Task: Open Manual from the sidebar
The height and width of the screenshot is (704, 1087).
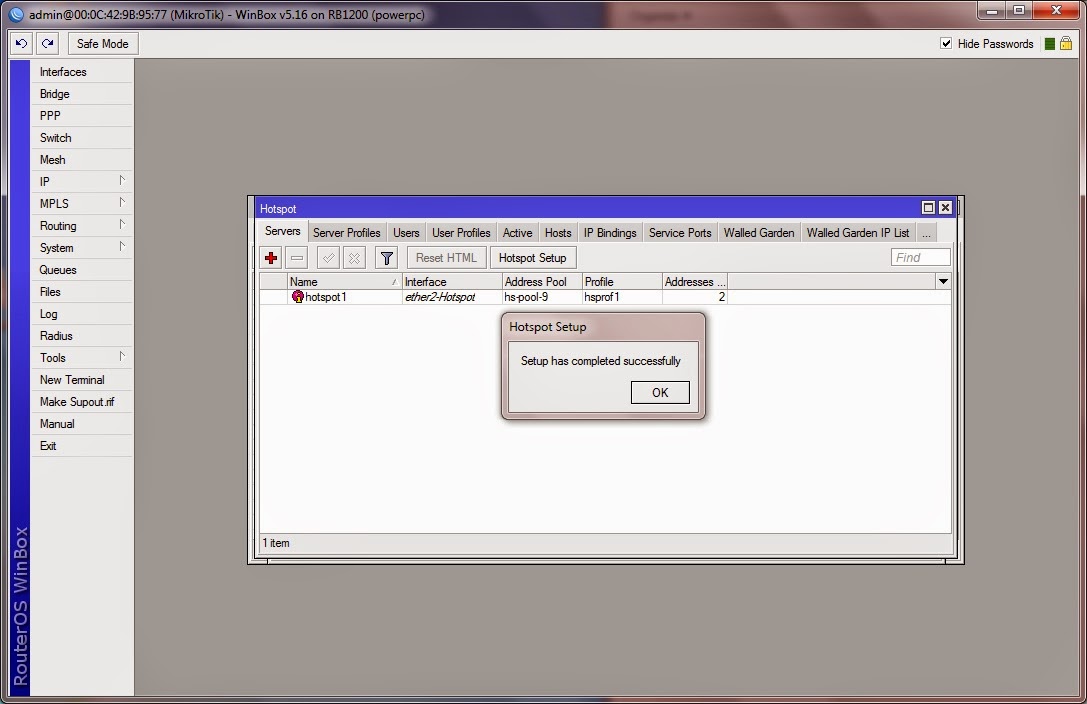Action: 82,424
